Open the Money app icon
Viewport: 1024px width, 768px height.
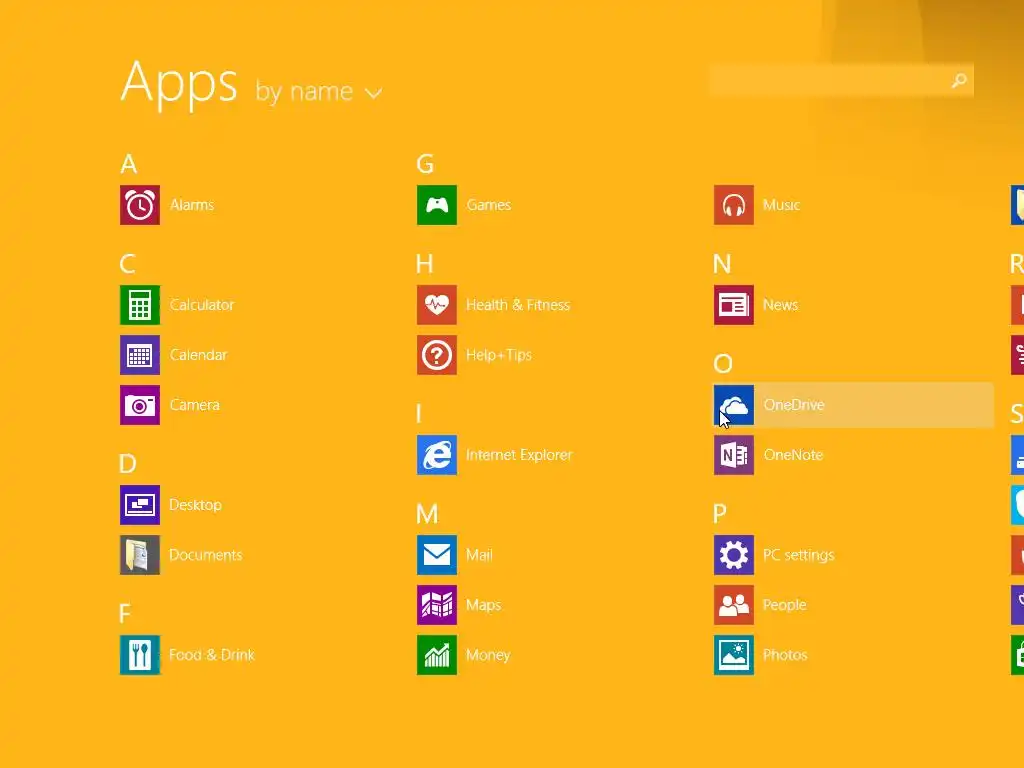(x=437, y=655)
